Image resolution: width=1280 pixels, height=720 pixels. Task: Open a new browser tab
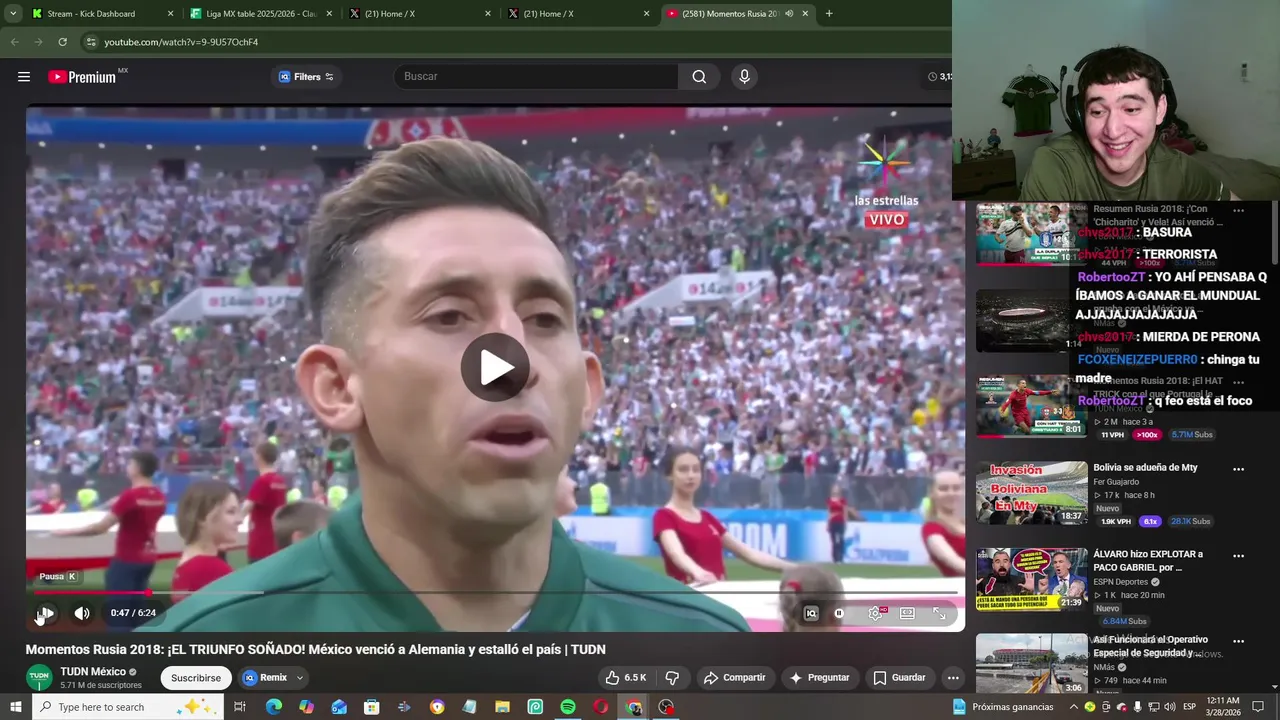click(829, 14)
